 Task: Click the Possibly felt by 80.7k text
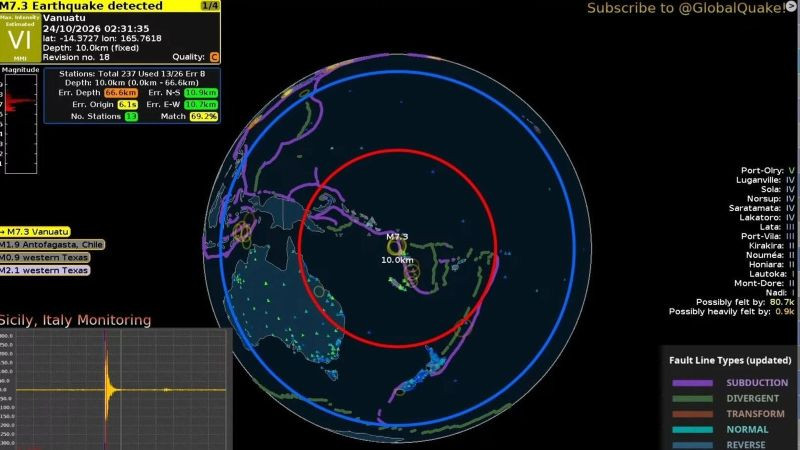pos(745,302)
